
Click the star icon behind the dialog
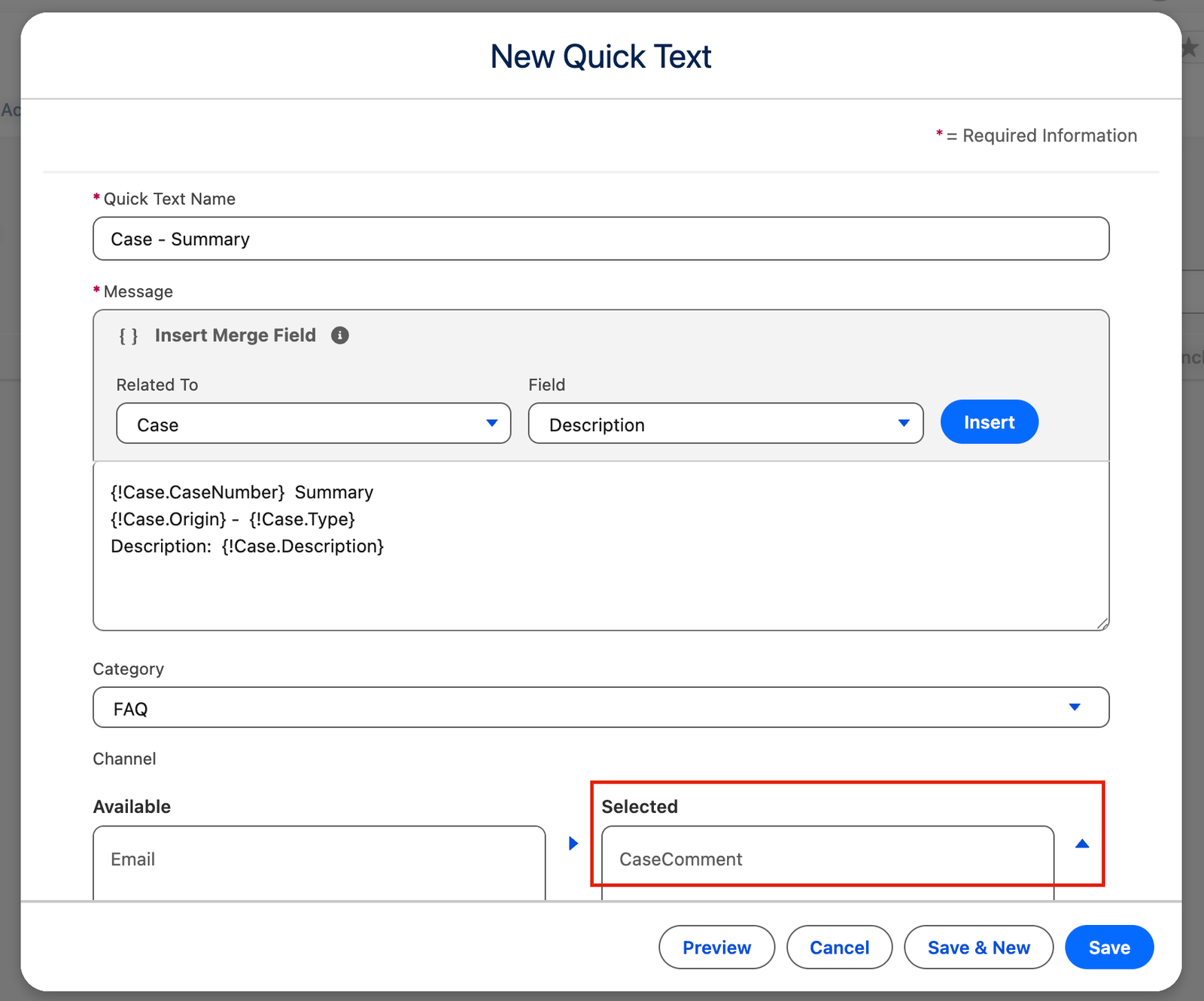pos(1190,48)
